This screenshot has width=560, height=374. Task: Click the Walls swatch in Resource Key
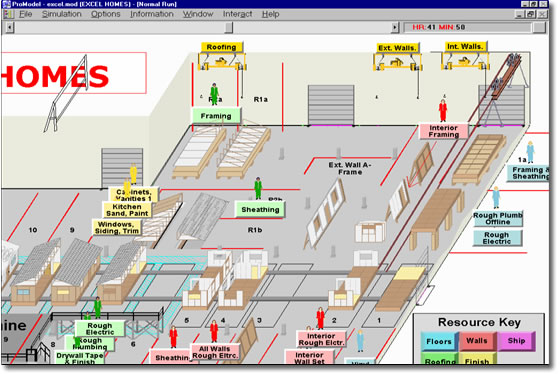(x=477, y=341)
